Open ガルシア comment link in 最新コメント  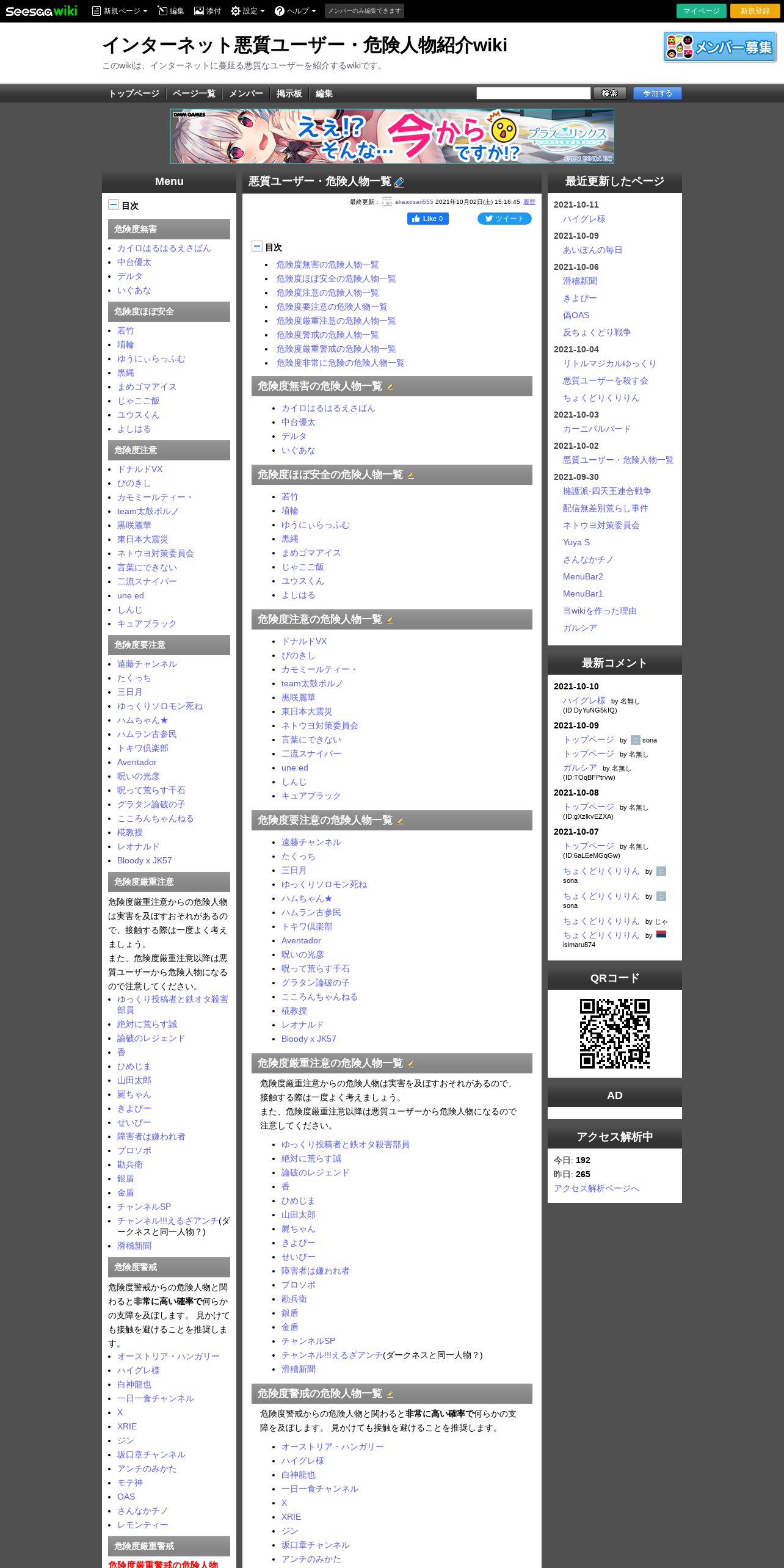tap(579, 768)
